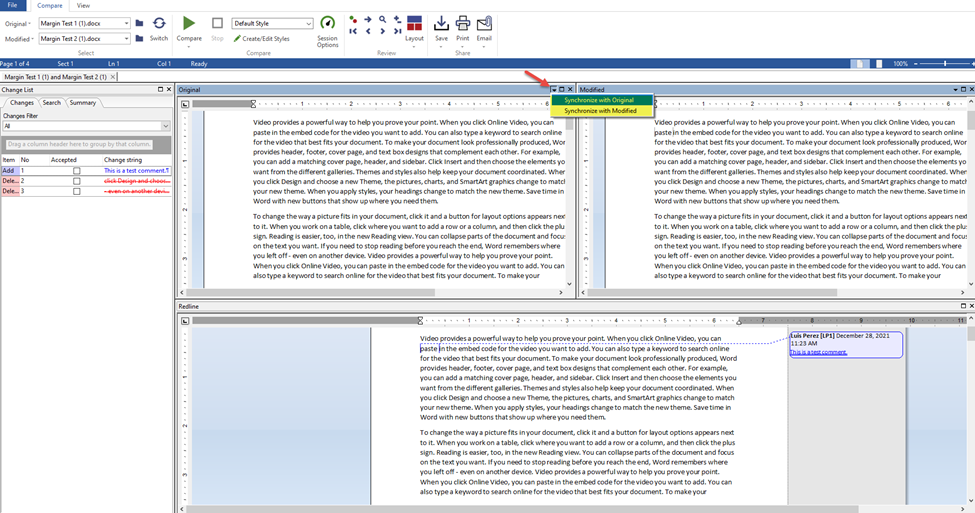Expand Margin Test 2 (1).docx file combo

pos(126,39)
